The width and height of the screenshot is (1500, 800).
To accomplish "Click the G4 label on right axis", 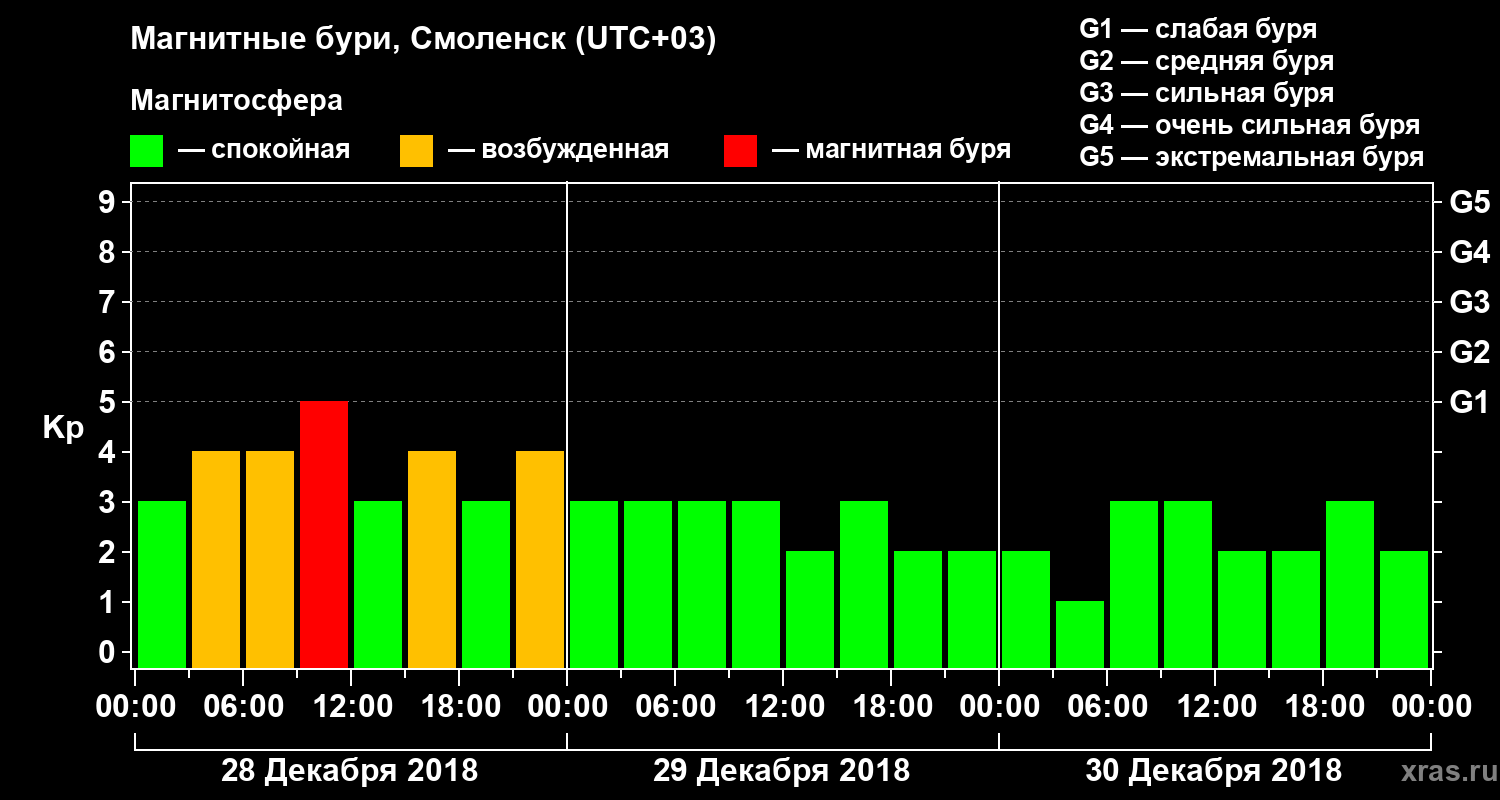I will (x=1469, y=253).
